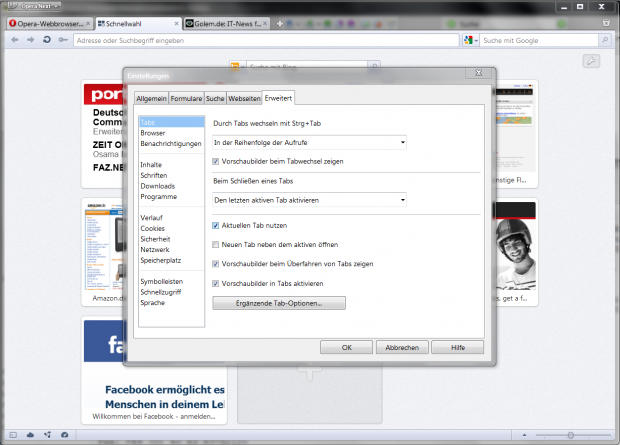Click the 'Suche mit Google' search field

[x=539, y=40]
